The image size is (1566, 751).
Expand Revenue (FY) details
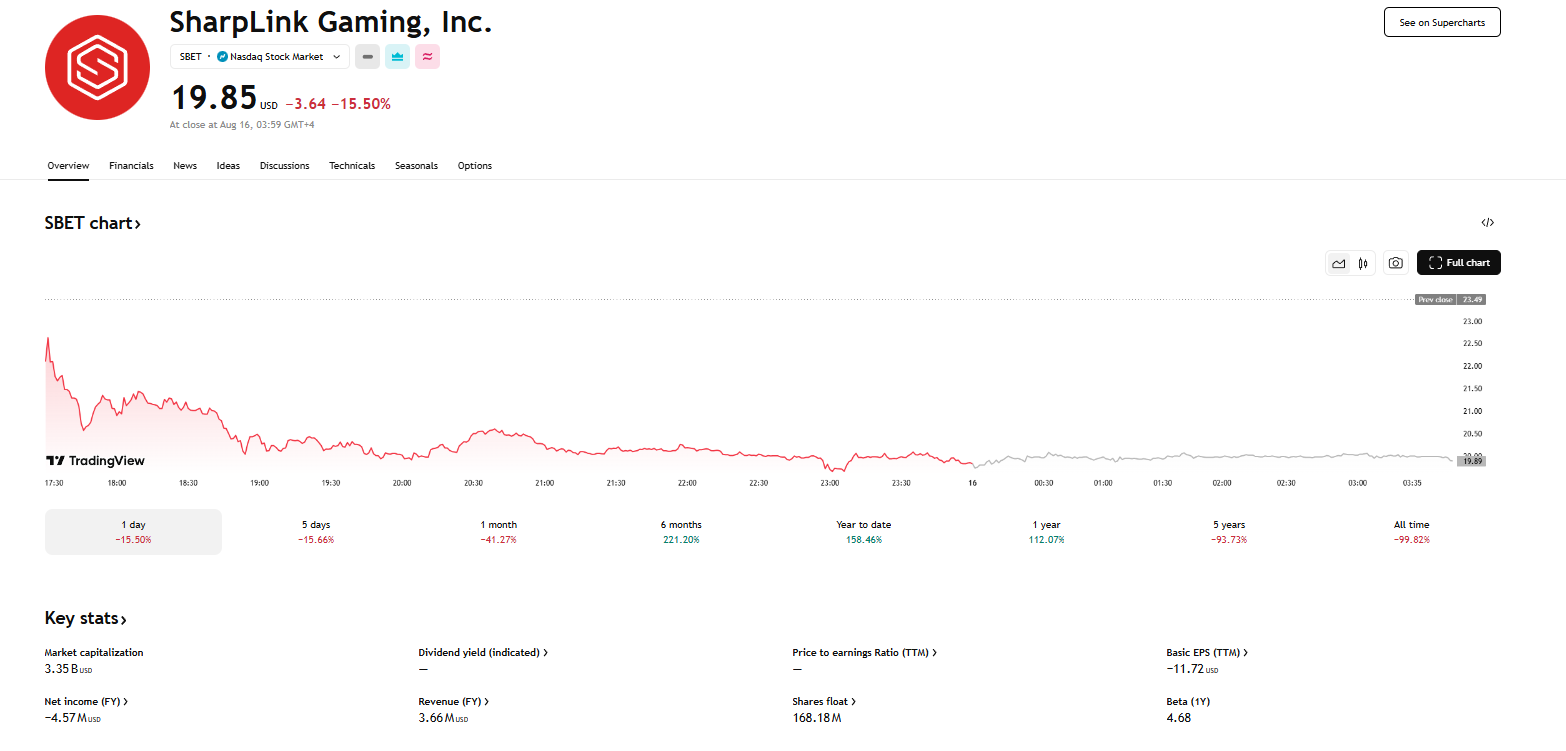tap(453, 701)
